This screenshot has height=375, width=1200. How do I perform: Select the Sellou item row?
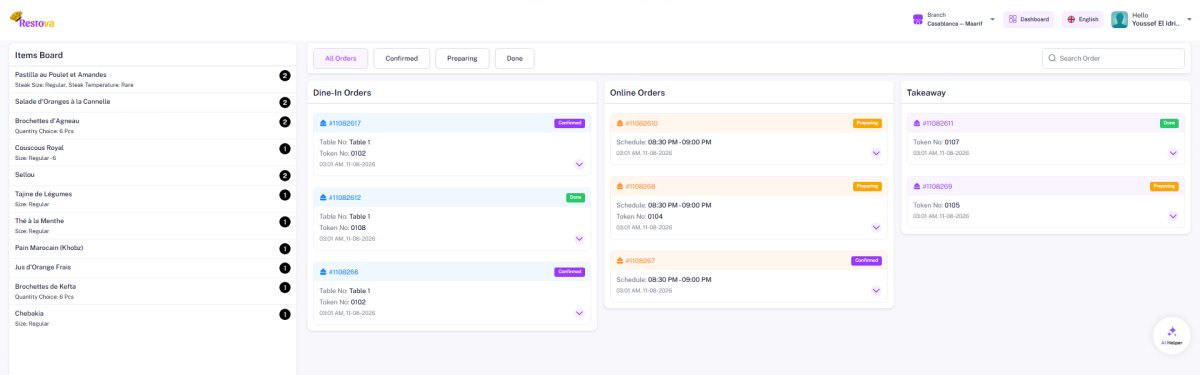tap(152, 175)
